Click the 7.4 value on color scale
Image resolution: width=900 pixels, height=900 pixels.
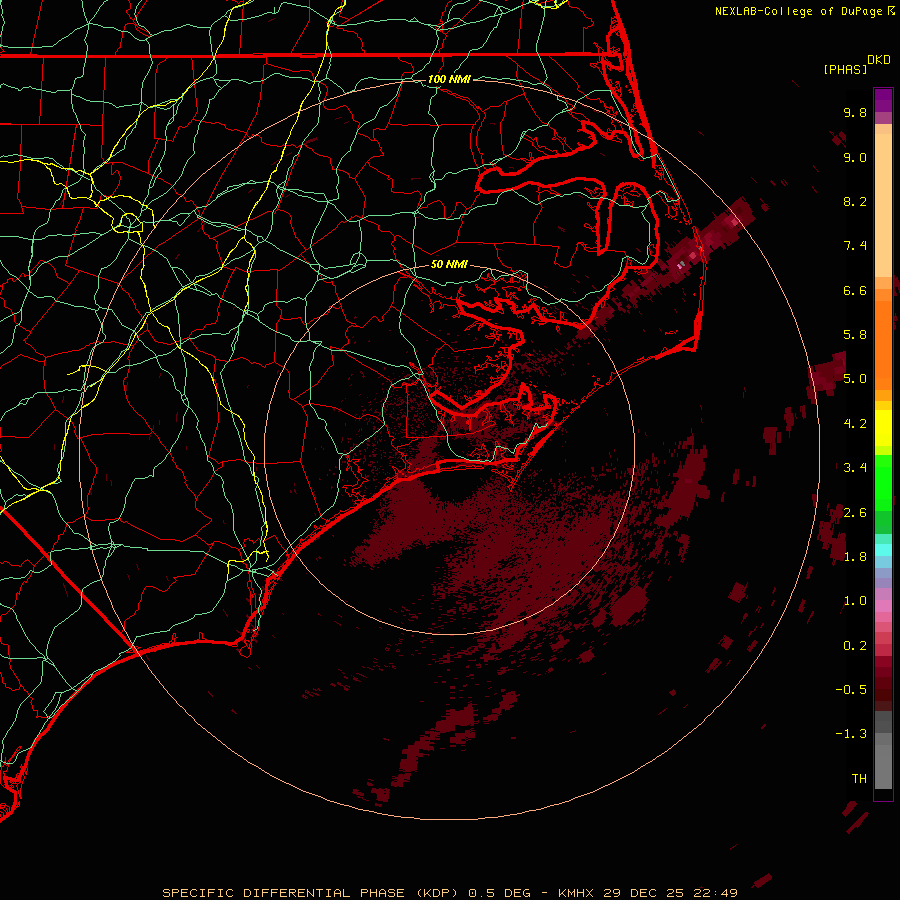pos(855,246)
